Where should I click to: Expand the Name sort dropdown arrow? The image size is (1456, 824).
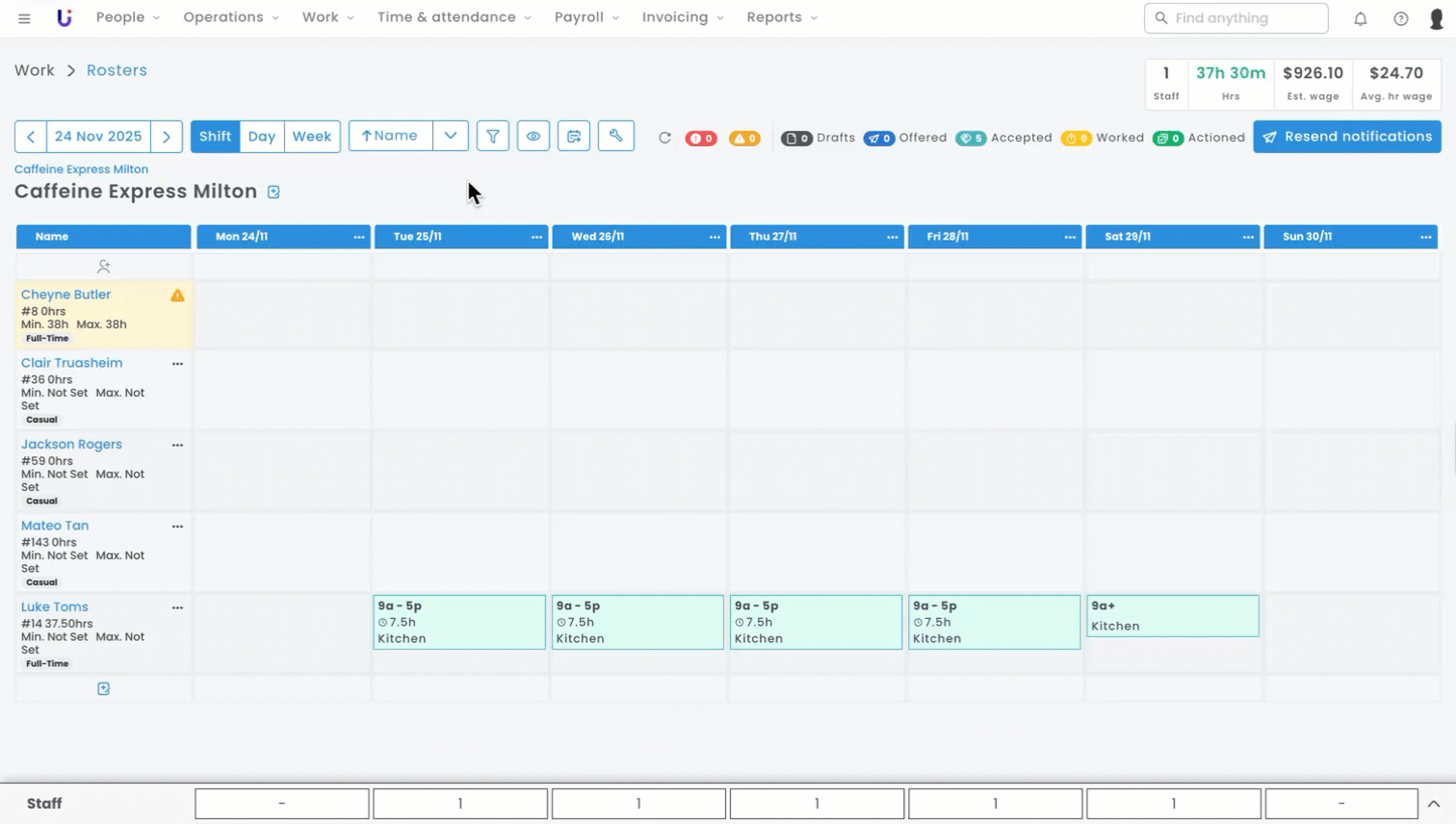[450, 137]
